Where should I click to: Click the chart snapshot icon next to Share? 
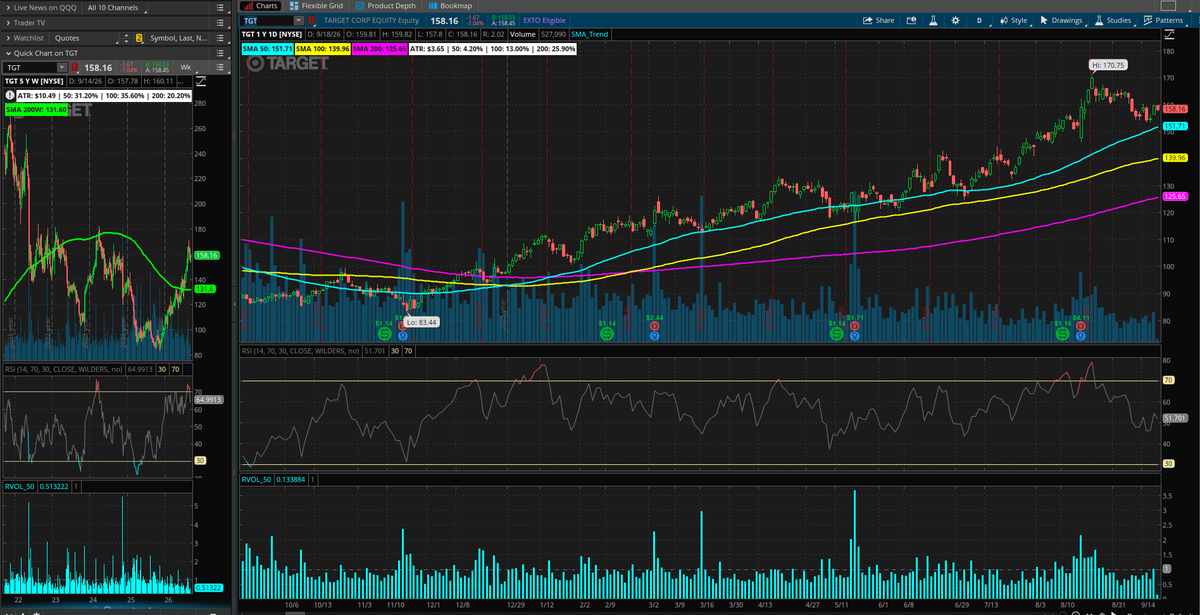tap(911, 20)
